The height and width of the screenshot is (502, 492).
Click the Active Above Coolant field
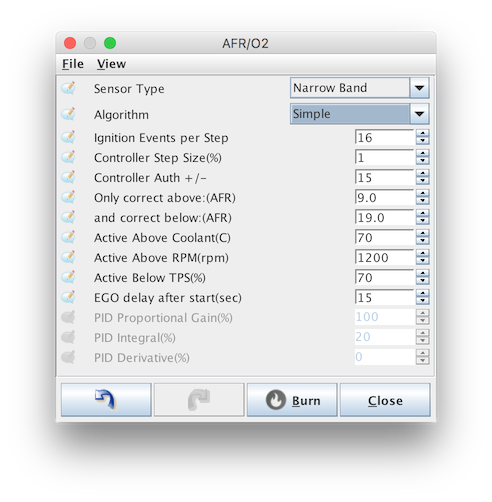point(385,237)
